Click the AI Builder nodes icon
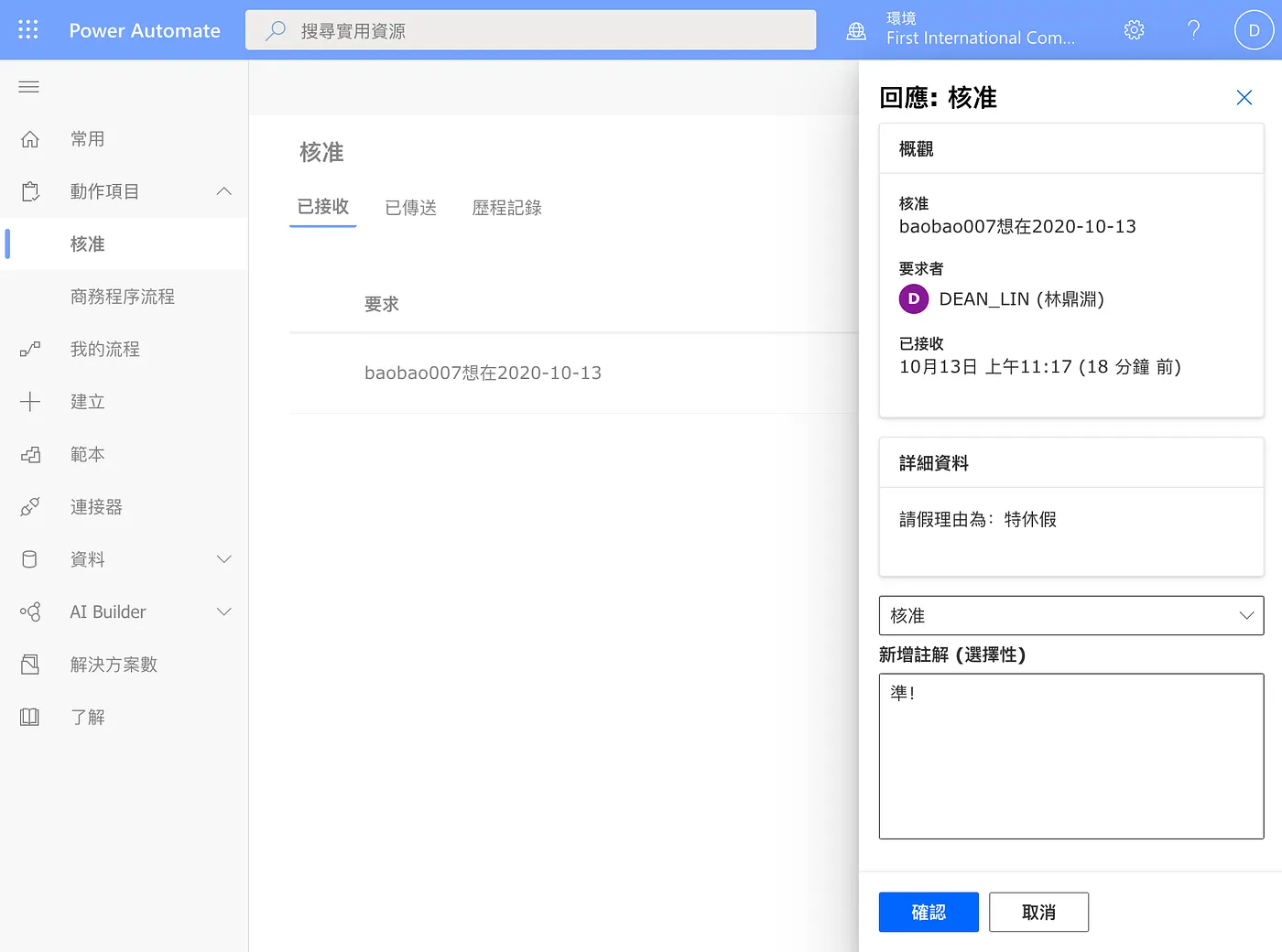 coord(30,611)
